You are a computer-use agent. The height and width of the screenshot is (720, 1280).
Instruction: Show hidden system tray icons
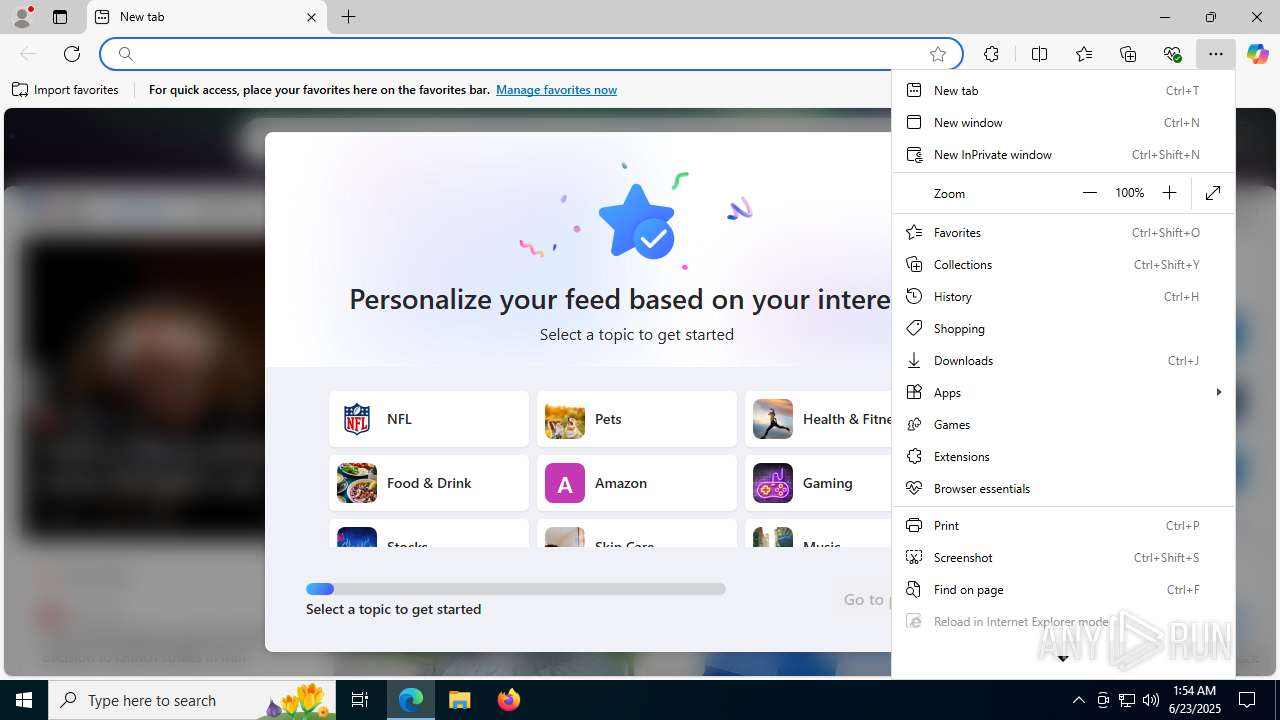(1078, 700)
